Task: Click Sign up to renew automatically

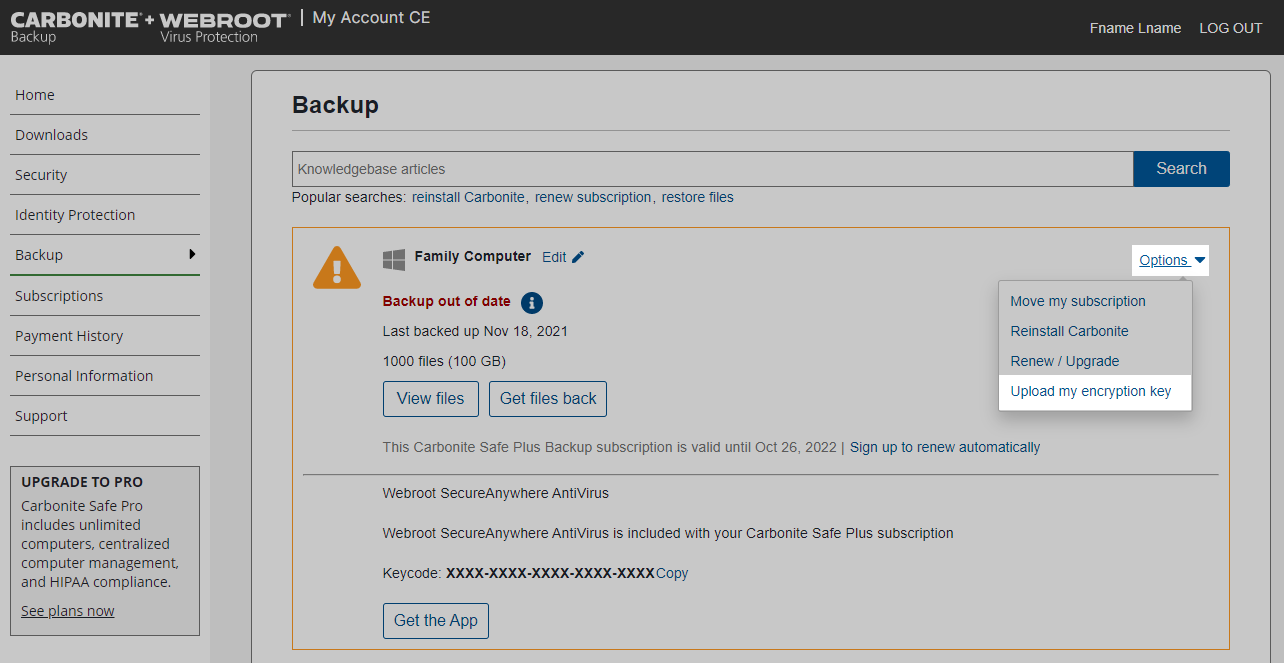Action: [944, 447]
